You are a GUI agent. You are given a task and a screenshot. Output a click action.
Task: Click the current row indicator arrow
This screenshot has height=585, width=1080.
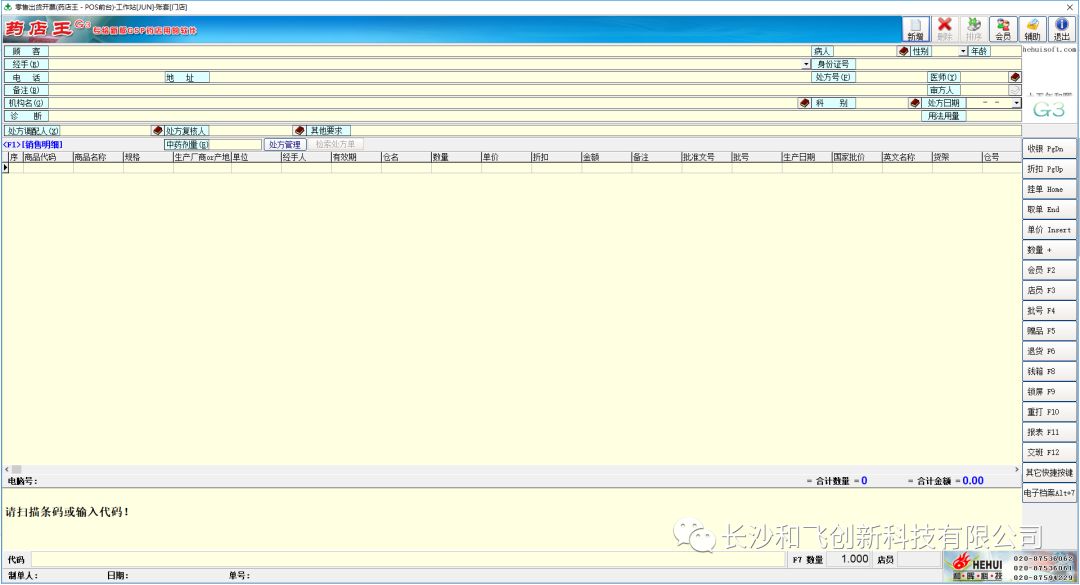(6, 167)
